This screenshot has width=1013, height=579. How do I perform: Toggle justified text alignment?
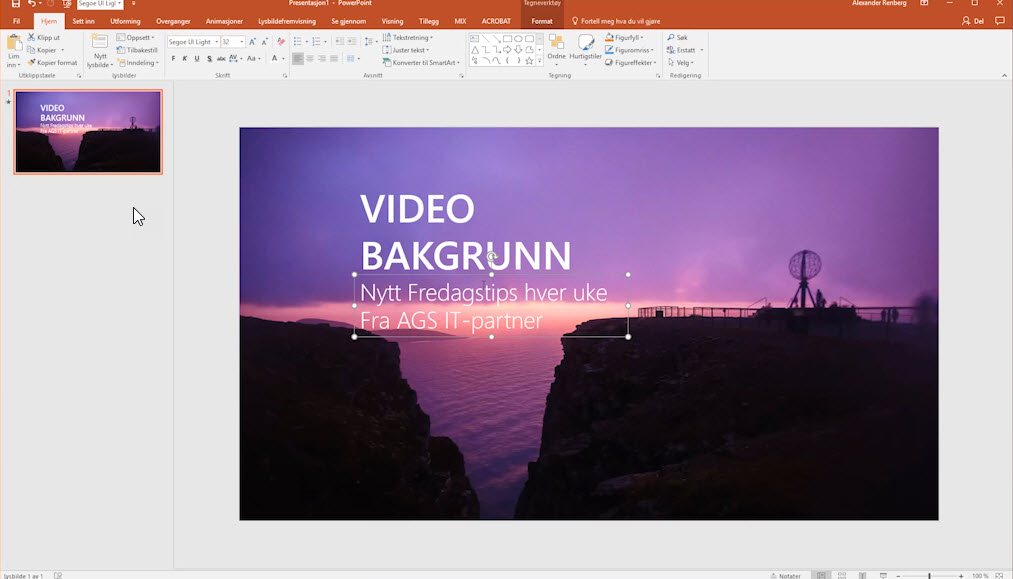click(334, 59)
